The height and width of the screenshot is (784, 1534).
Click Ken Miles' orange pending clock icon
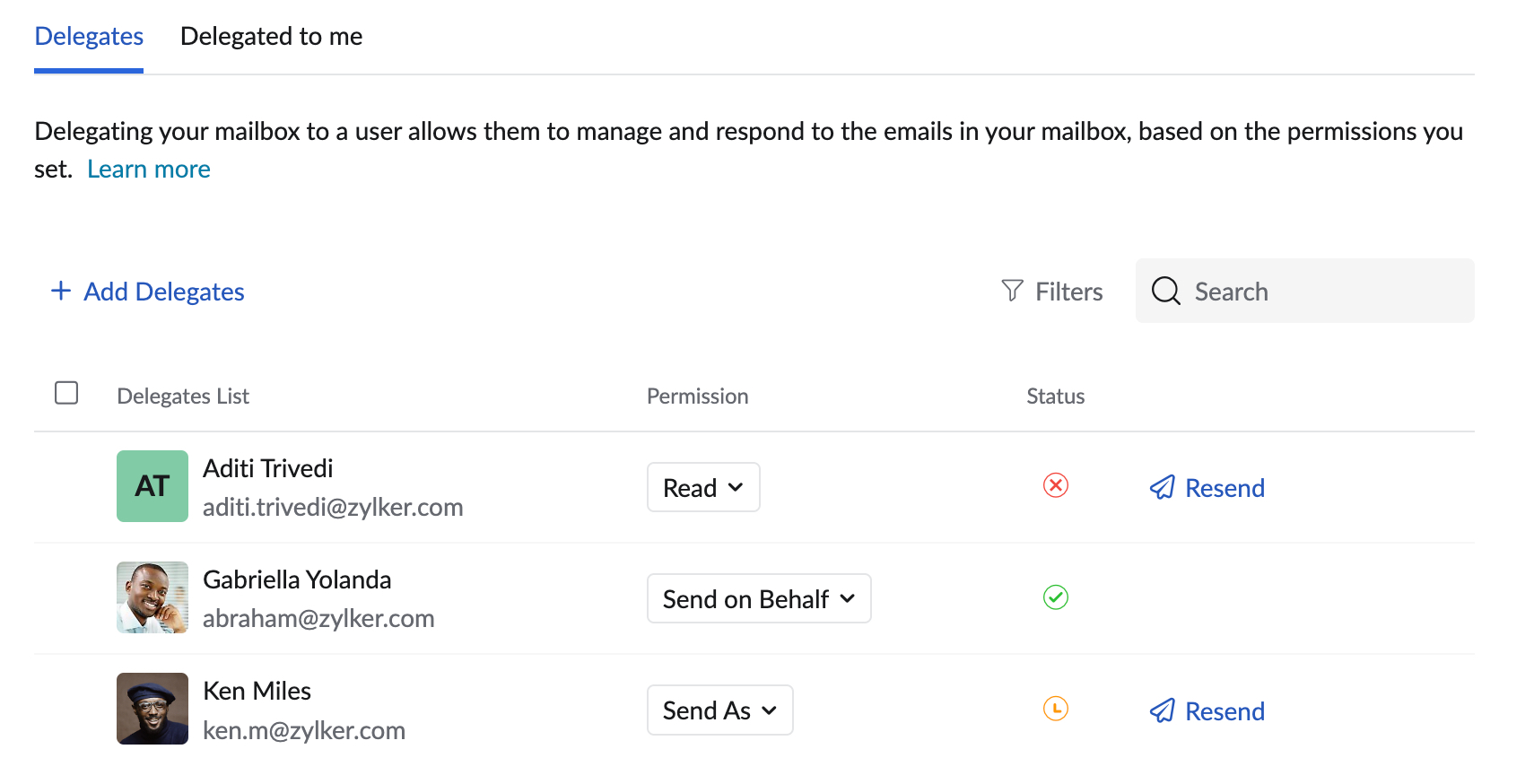[1056, 709]
